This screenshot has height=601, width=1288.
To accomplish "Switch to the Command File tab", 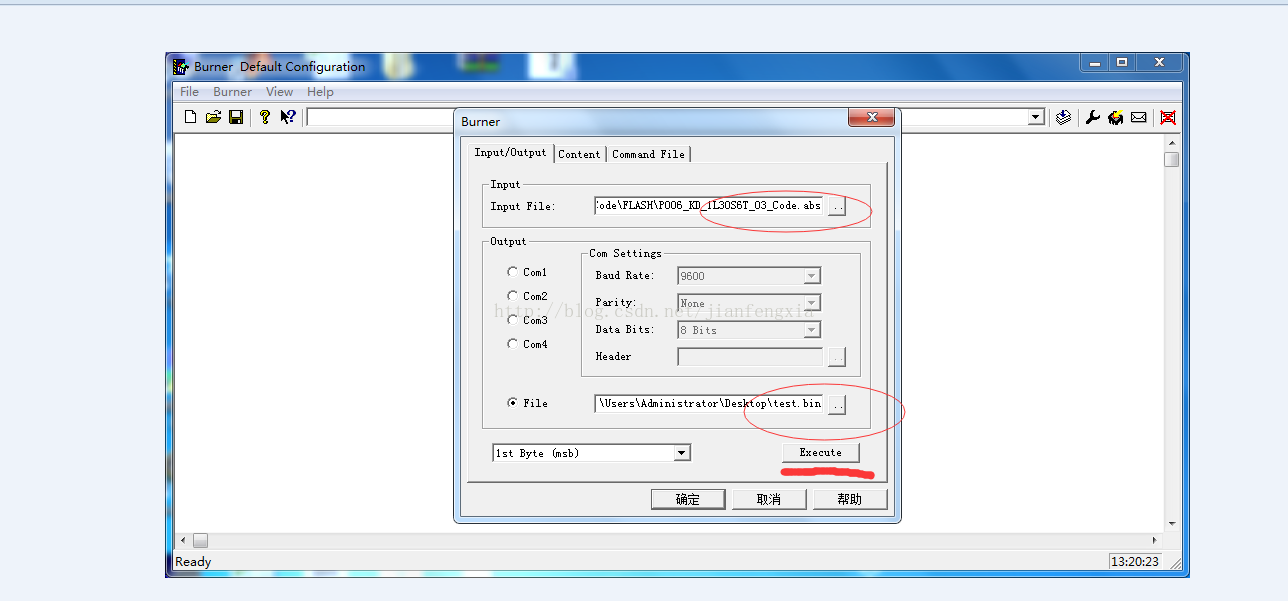I will [x=648, y=154].
